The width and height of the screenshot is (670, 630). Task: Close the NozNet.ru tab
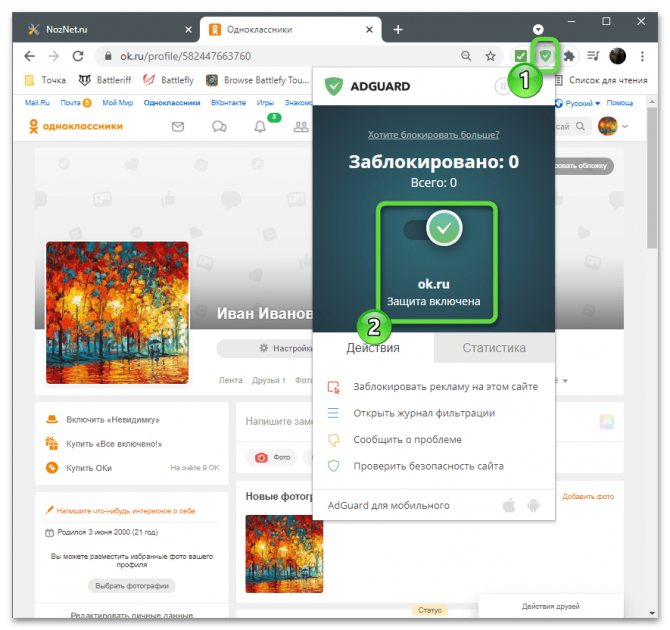188,29
